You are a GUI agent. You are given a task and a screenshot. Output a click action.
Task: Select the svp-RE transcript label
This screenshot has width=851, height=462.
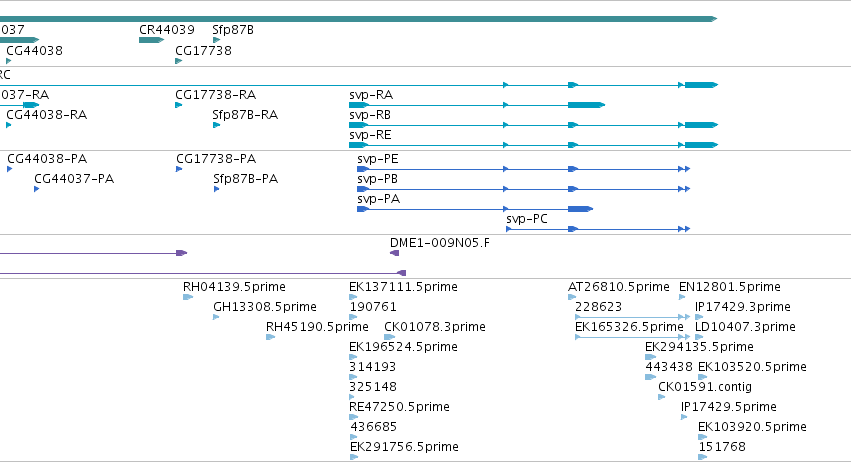(x=370, y=135)
